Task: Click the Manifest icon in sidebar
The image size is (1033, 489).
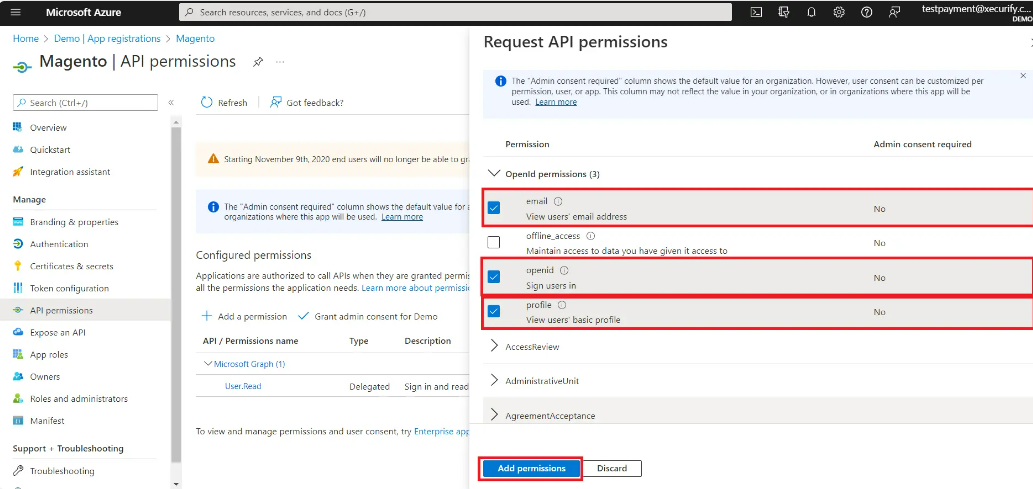Action: pos(18,420)
